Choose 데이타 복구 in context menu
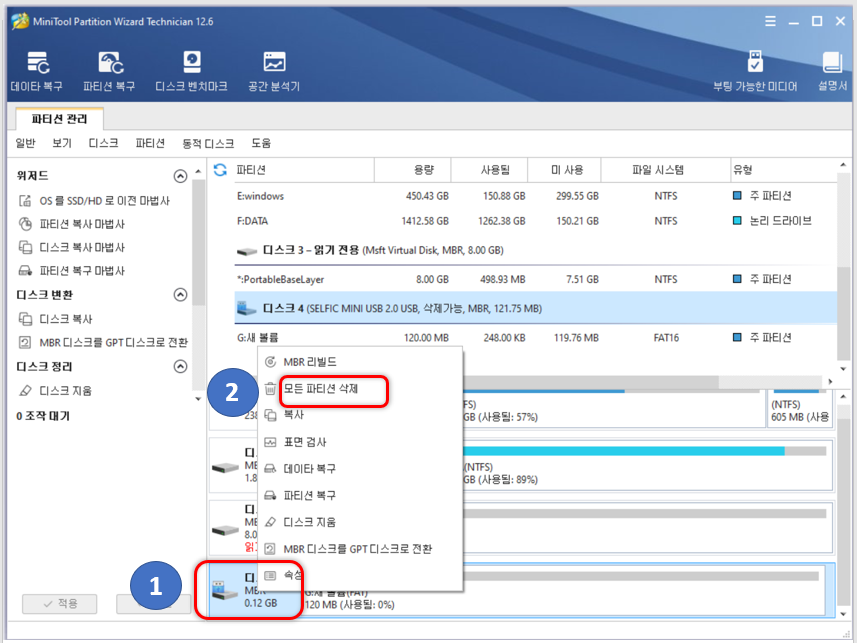The image size is (857, 643). point(361,469)
